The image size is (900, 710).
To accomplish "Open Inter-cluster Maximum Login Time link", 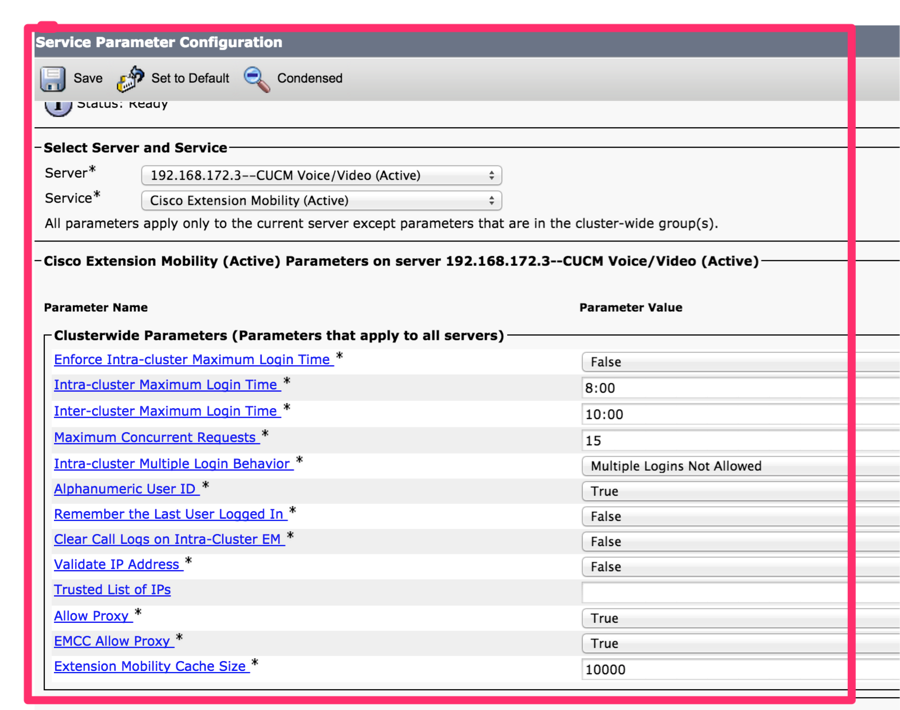I will click(x=167, y=411).
